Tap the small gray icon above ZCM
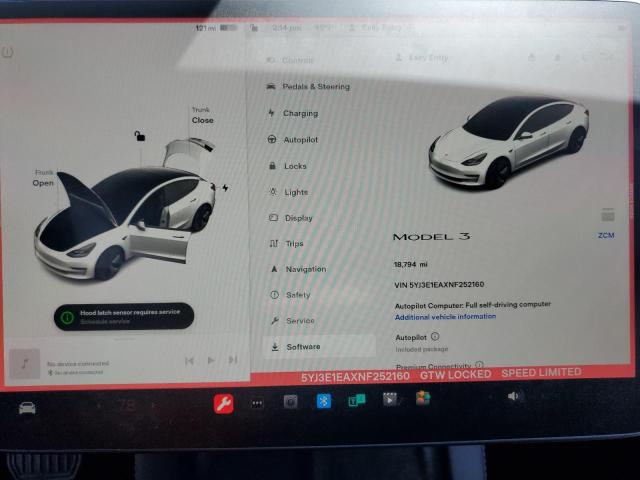The width and height of the screenshot is (640, 480). pos(608,215)
